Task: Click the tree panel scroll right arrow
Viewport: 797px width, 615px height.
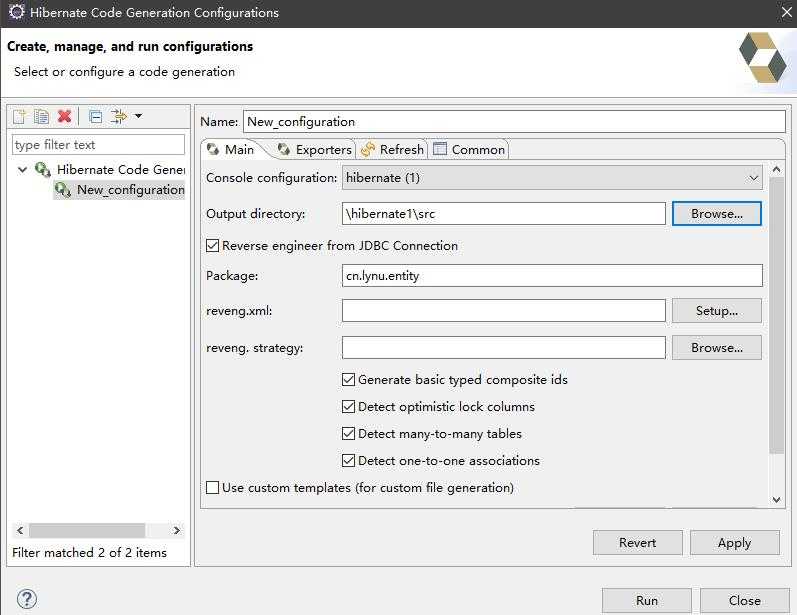Action: [176, 531]
